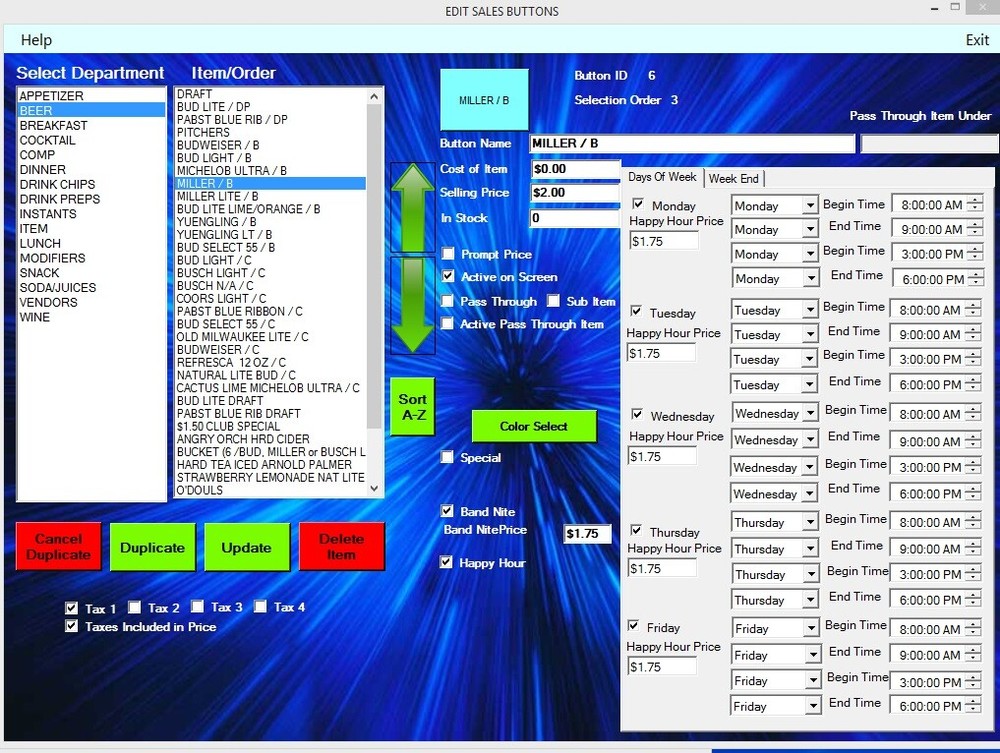Image resolution: width=1000 pixels, height=753 pixels.
Task: Switch to the Week End tab
Action: 734,178
